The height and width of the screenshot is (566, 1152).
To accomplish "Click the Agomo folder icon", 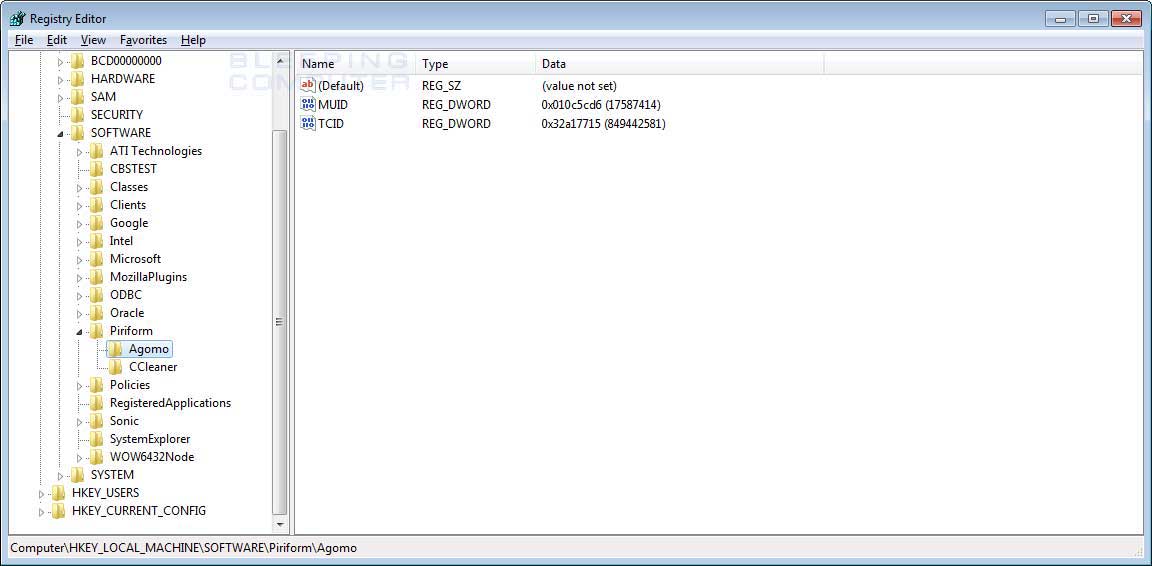I will (x=115, y=349).
